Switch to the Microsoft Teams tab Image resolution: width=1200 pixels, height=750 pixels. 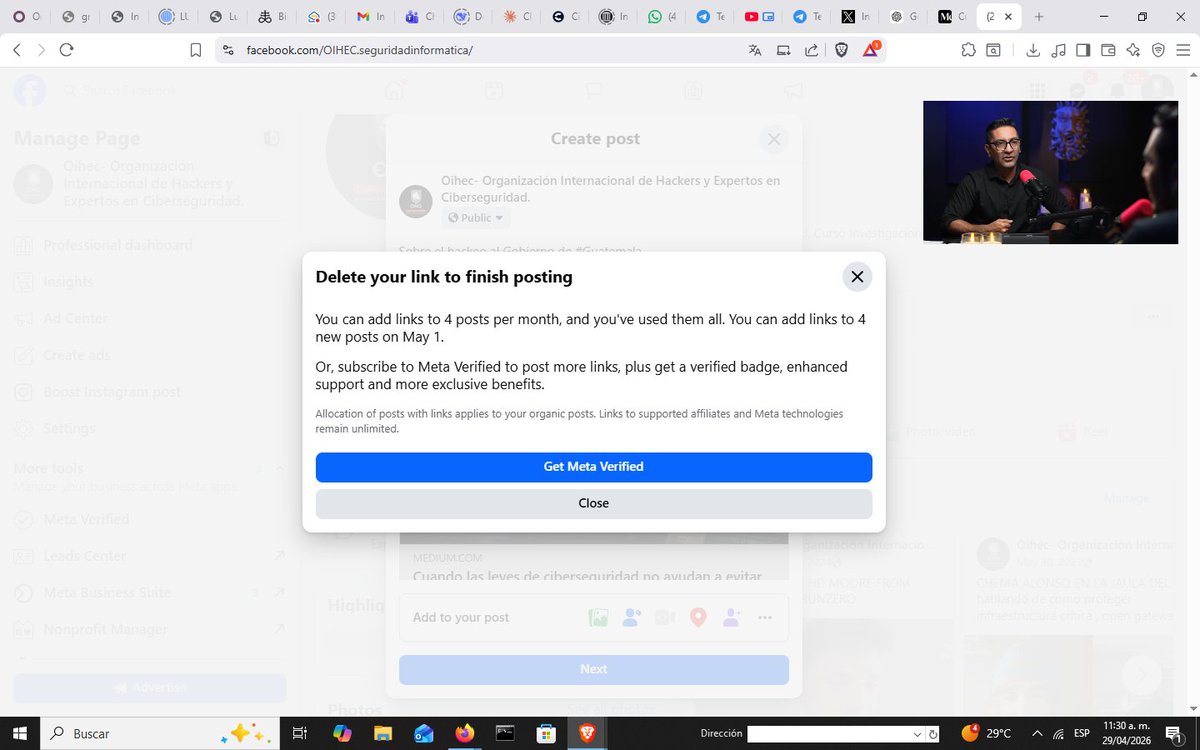tap(419, 17)
